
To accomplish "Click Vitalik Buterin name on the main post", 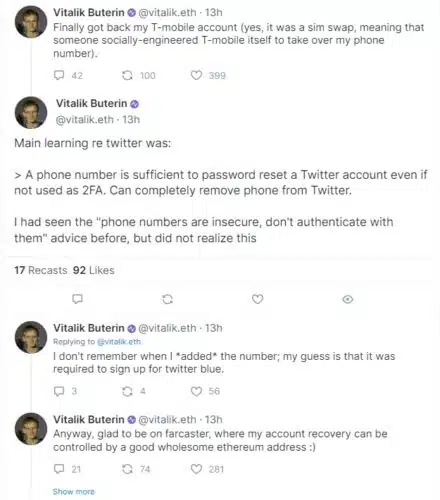I will click(91, 103).
